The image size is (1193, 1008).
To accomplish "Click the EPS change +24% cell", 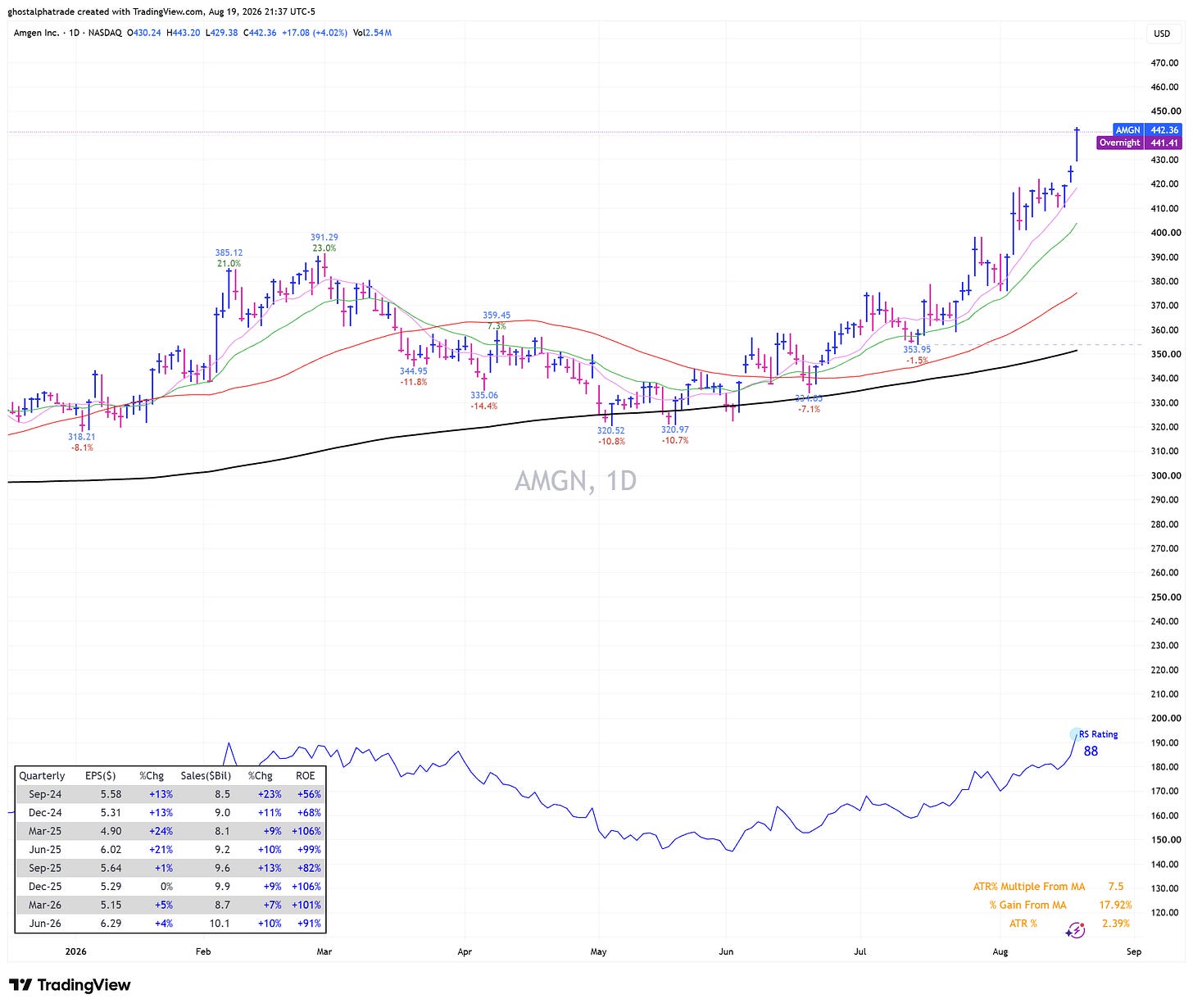I will point(161,831).
